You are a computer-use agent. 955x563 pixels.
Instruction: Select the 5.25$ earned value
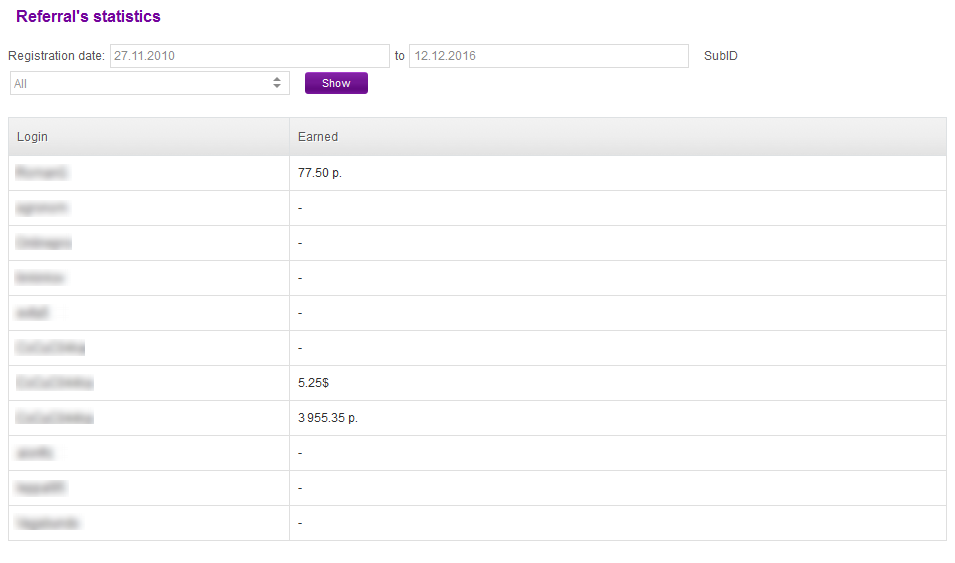pyautogui.click(x=314, y=383)
